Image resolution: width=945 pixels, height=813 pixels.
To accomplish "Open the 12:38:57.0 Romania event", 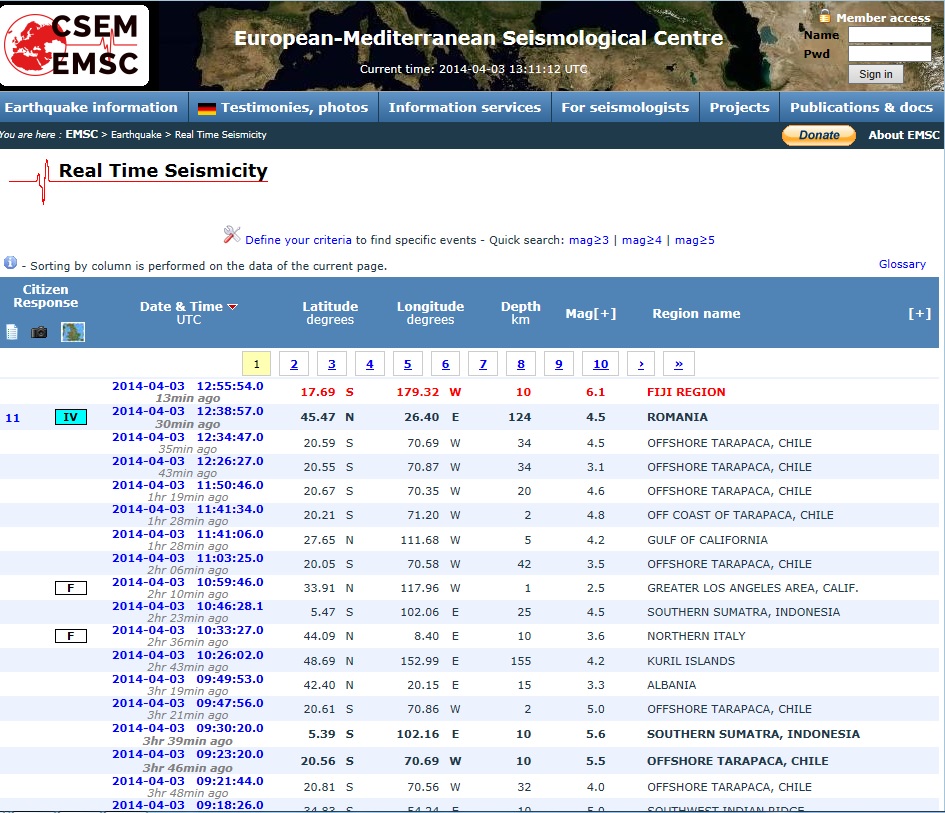I will tap(188, 411).
